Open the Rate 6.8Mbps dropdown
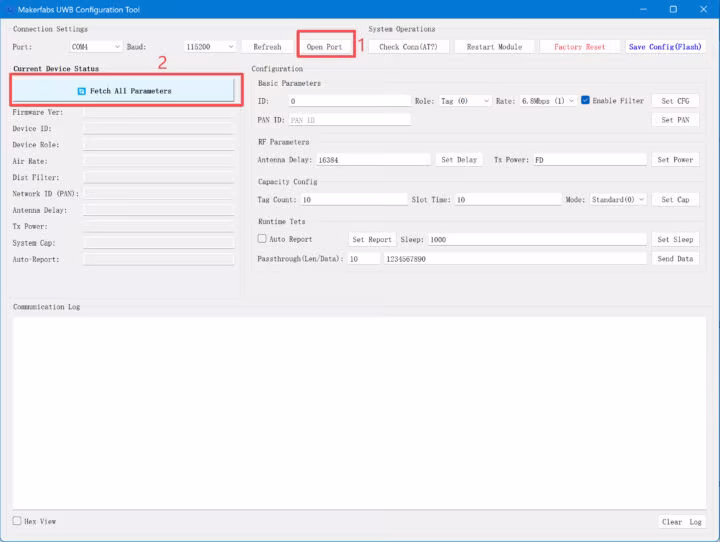720x542 pixels. coord(548,101)
